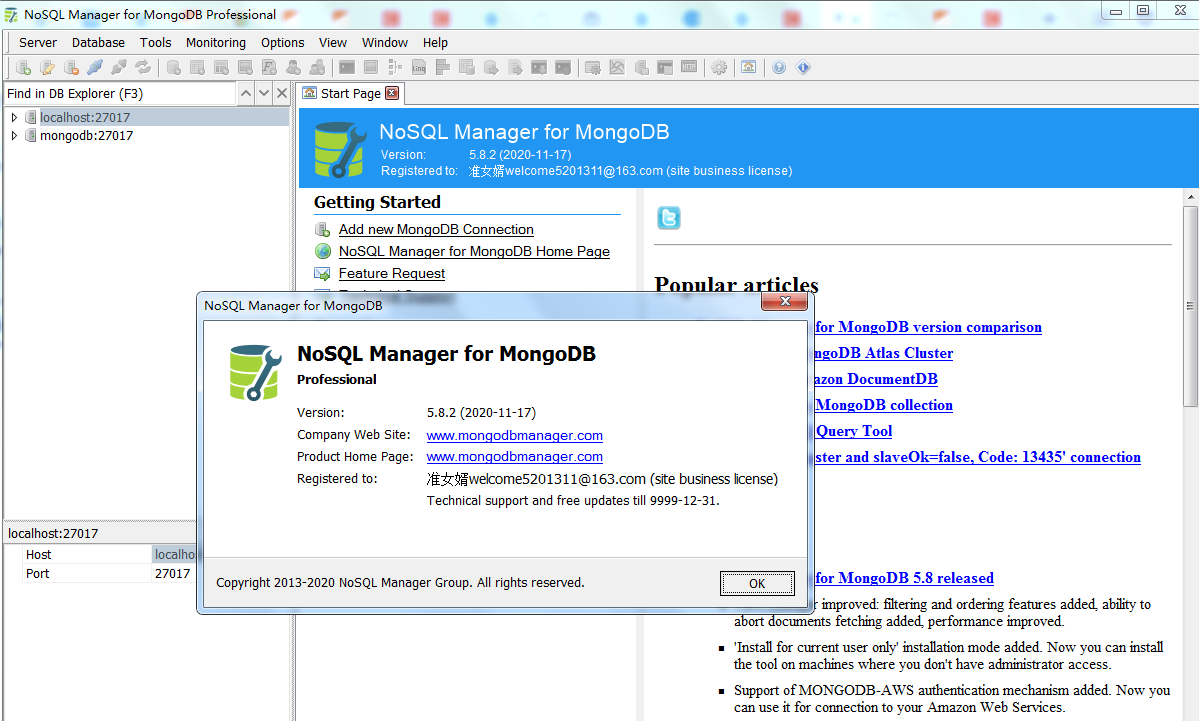Open MongoDB 5.8 released news link
The image size is (1199, 721).
pos(905,578)
